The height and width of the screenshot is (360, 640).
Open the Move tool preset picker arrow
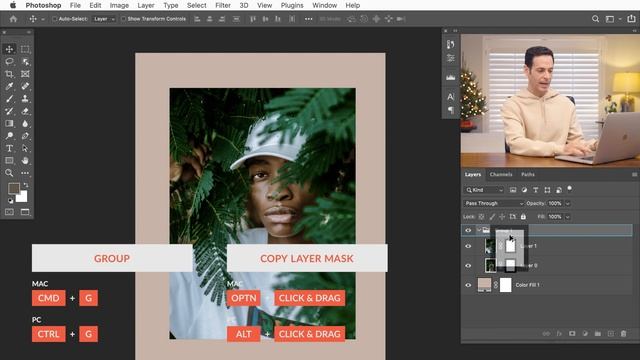(x=43, y=19)
